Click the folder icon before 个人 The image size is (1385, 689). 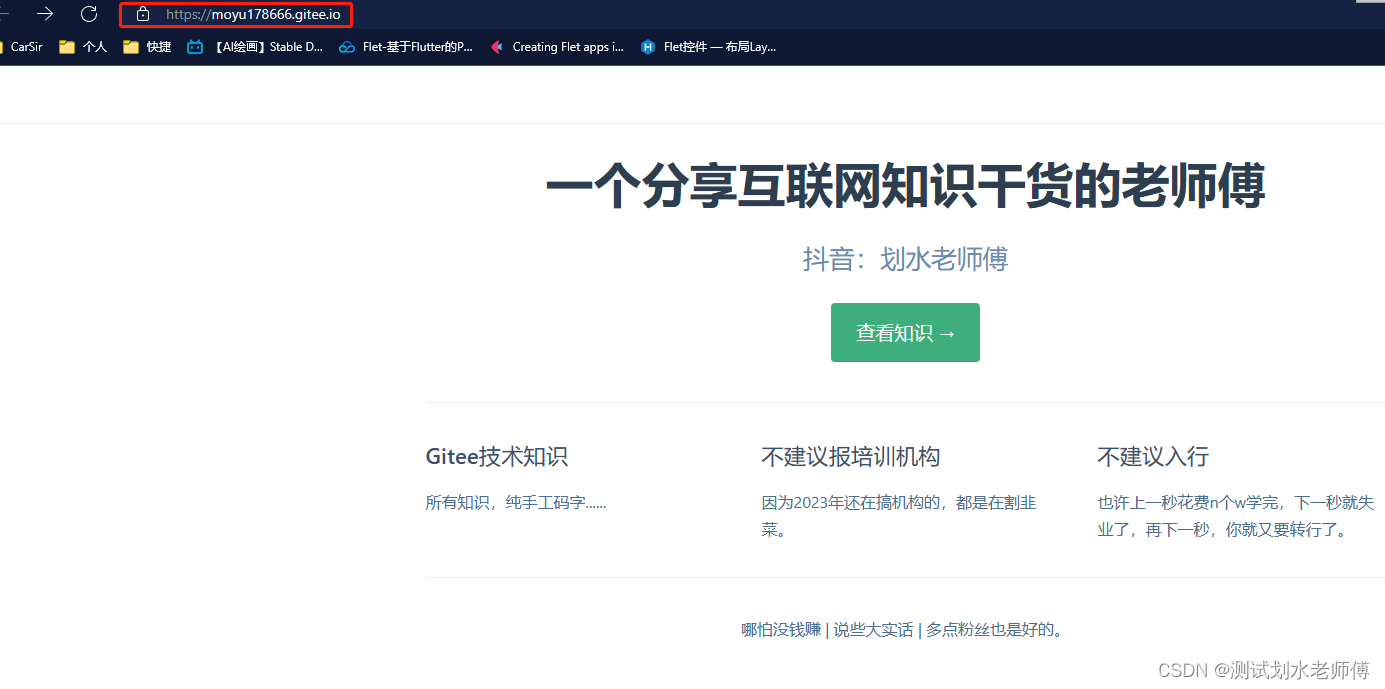click(x=66, y=46)
